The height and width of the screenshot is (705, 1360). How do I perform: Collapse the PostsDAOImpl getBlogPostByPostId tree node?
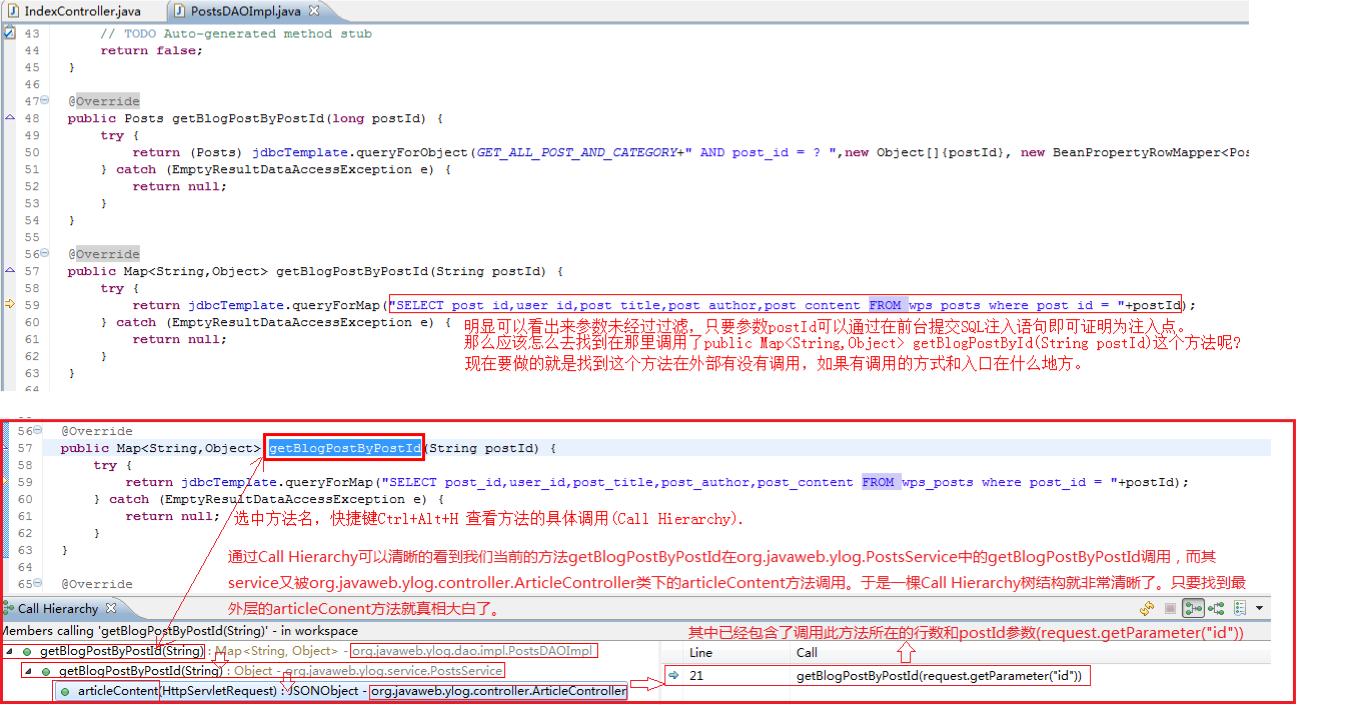(9, 651)
